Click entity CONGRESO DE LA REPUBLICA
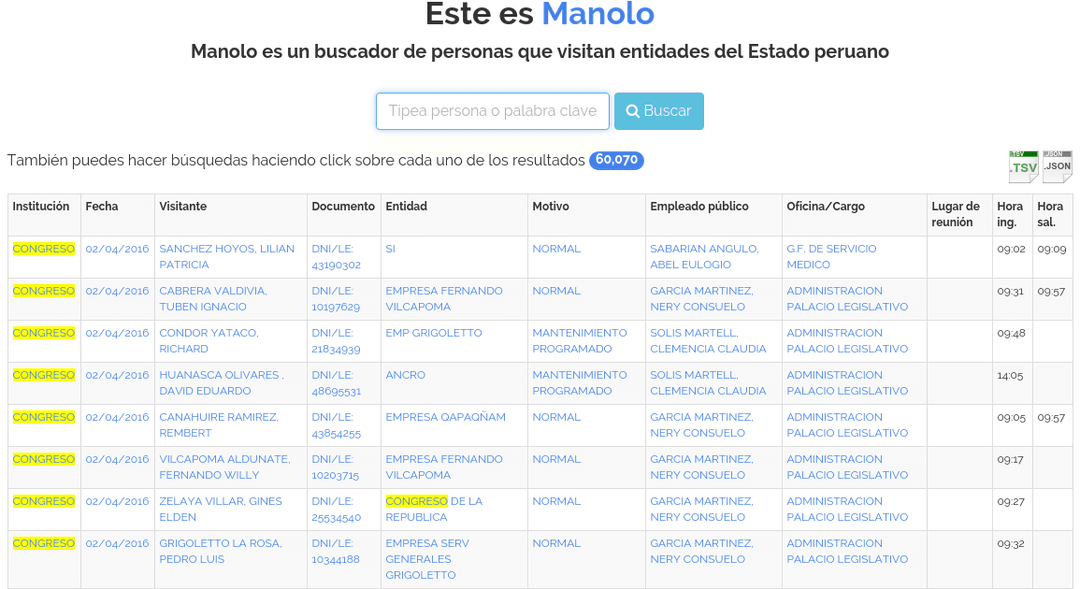Viewport: 1080px width, 589px height. tap(434, 508)
